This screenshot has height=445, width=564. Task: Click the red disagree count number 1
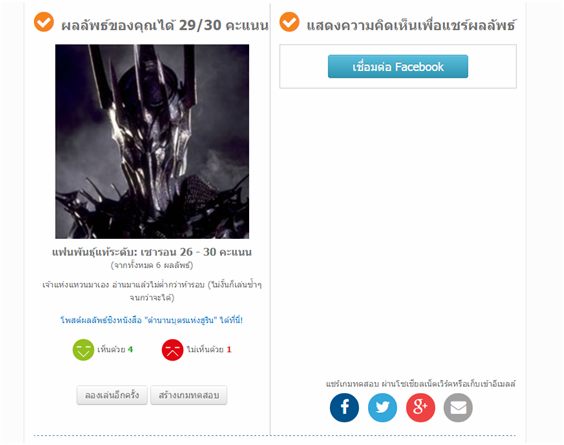tap(229, 349)
